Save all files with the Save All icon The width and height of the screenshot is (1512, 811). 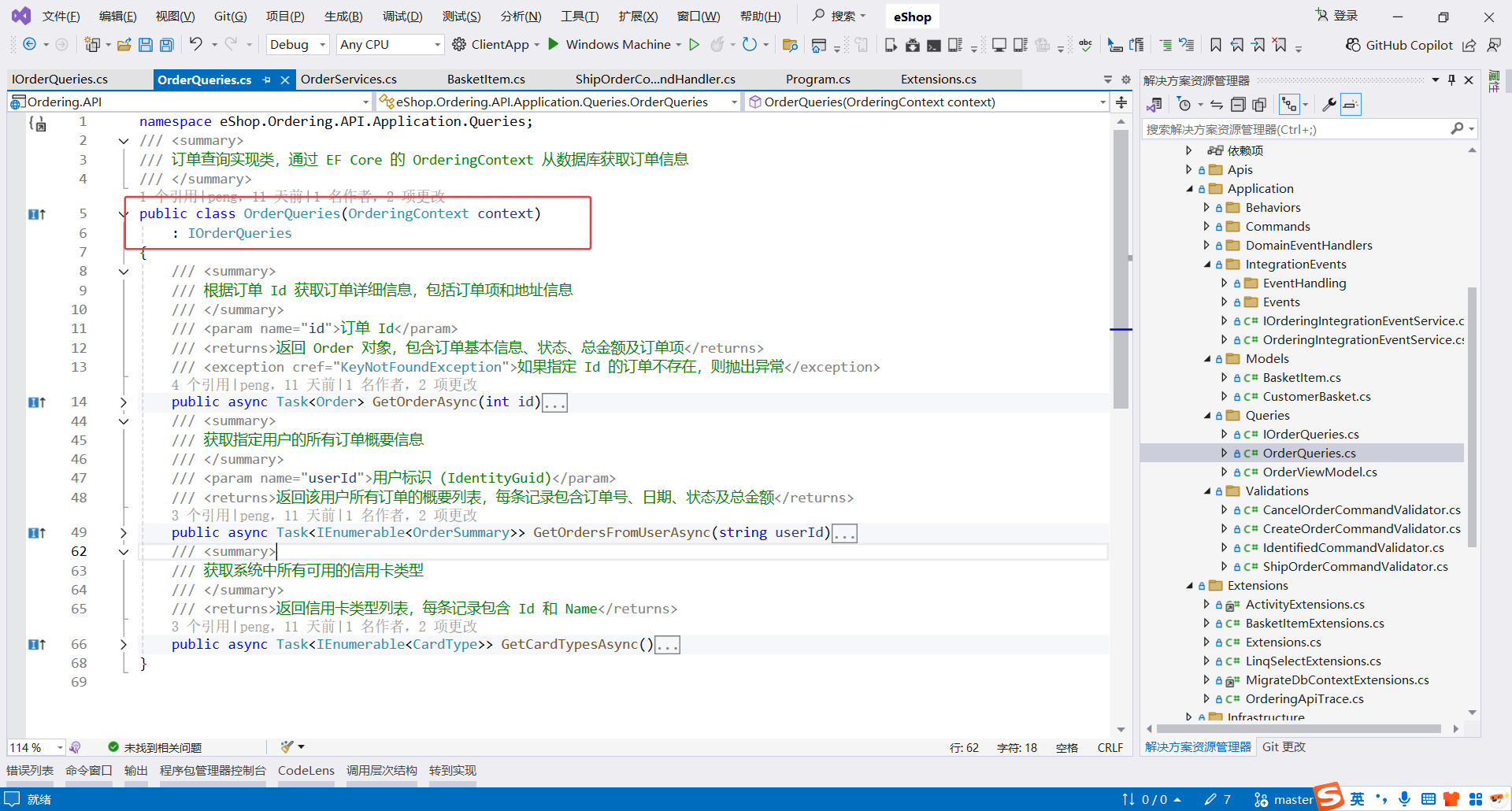pos(166,45)
